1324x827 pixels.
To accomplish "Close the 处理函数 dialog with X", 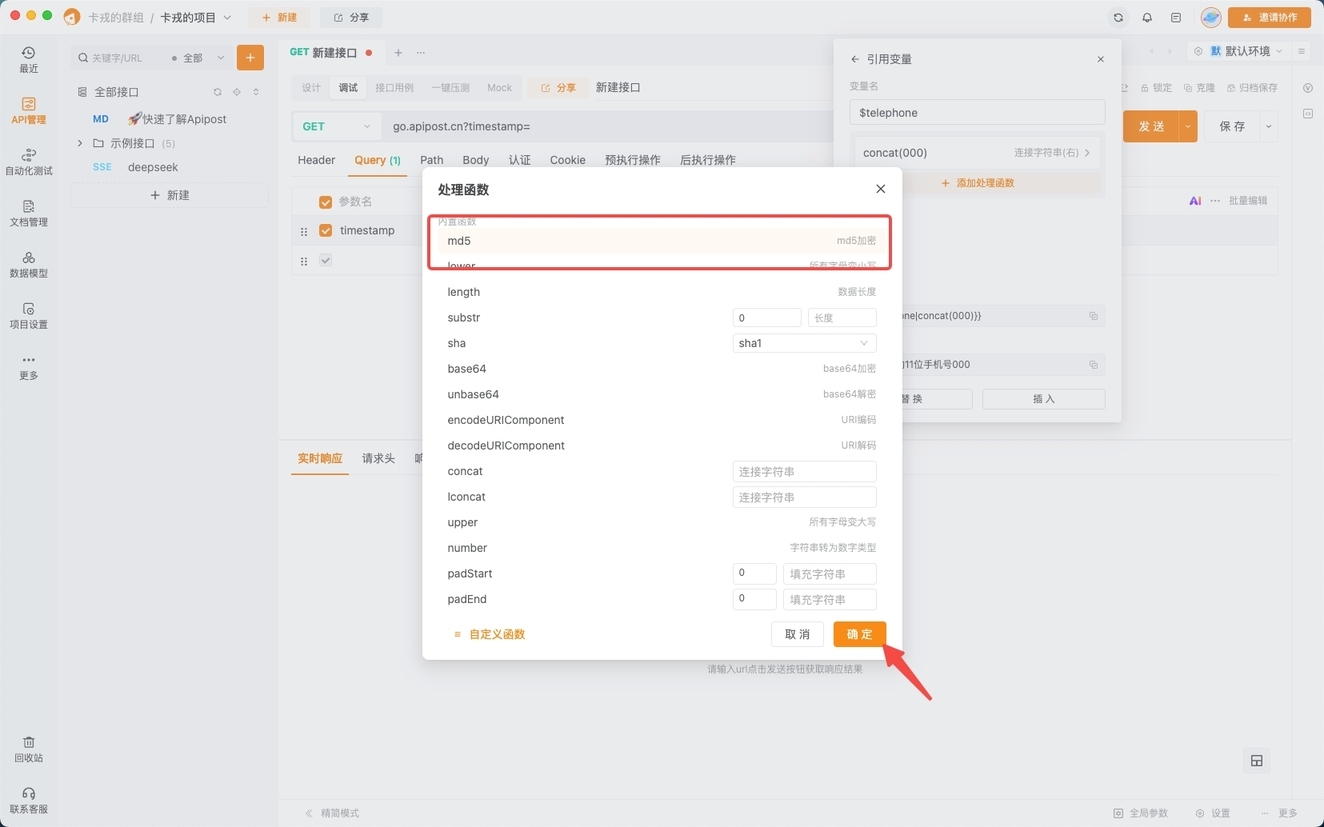I will point(880,189).
